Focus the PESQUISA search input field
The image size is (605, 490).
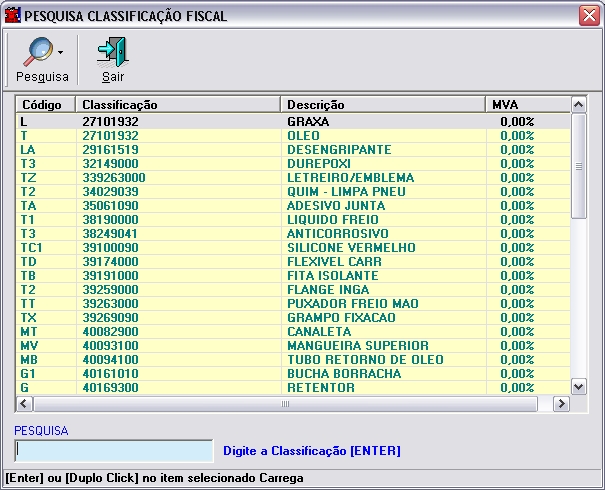tap(114, 450)
